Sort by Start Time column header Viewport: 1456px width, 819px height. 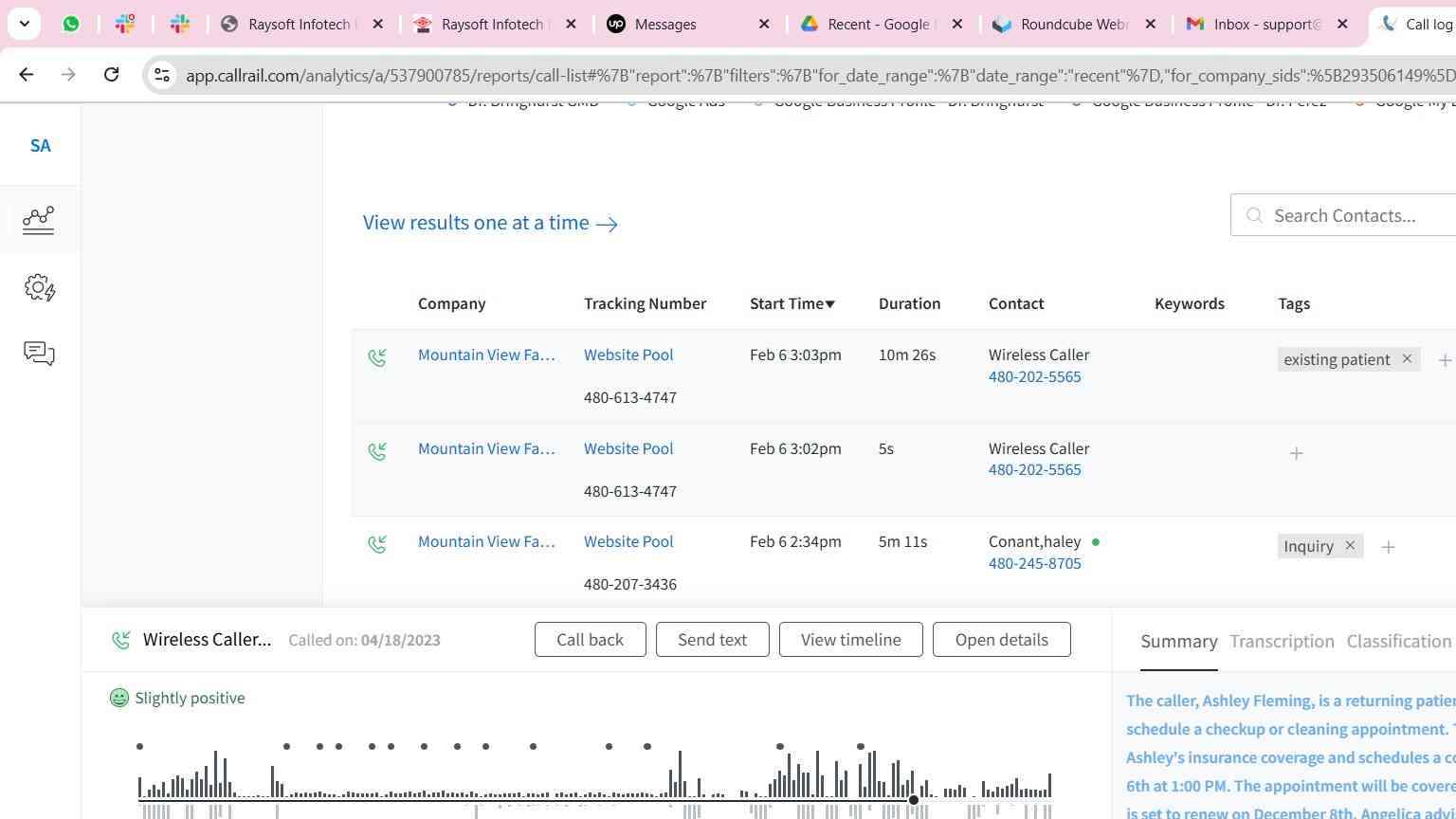pyautogui.click(x=792, y=303)
